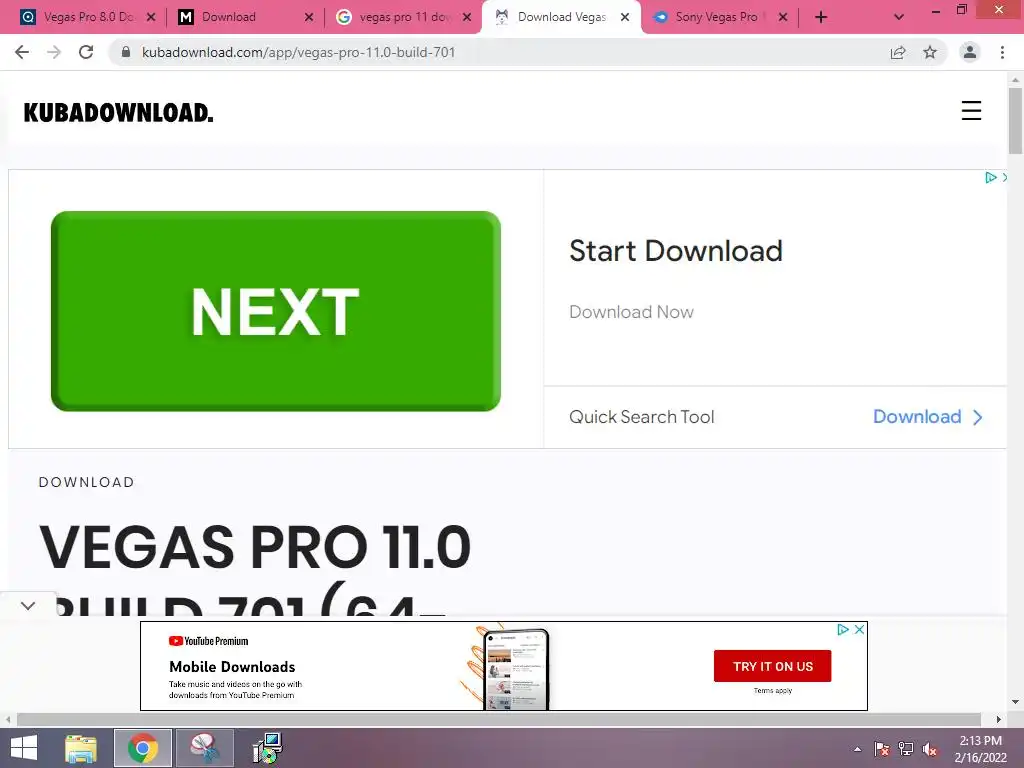Click the Chrome taskbar icon
The image size is (1024, 768).
143,748
